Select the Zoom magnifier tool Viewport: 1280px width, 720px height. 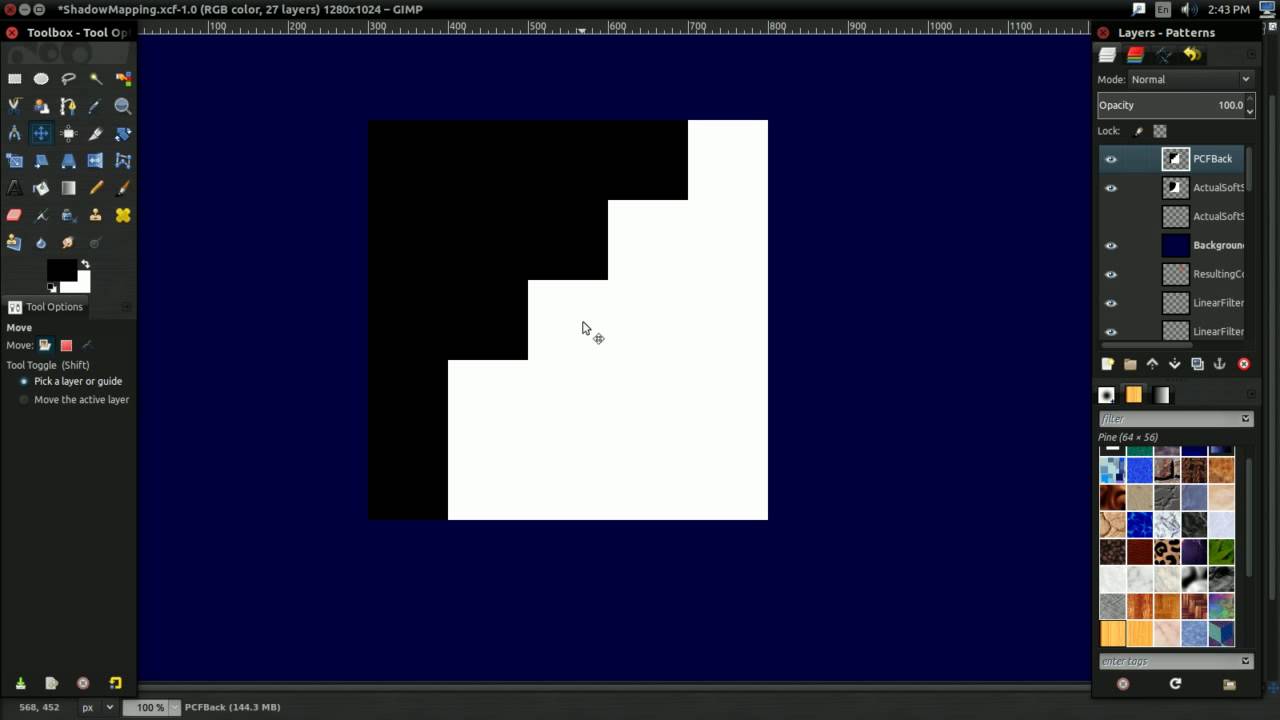click(x=123, y=106)
